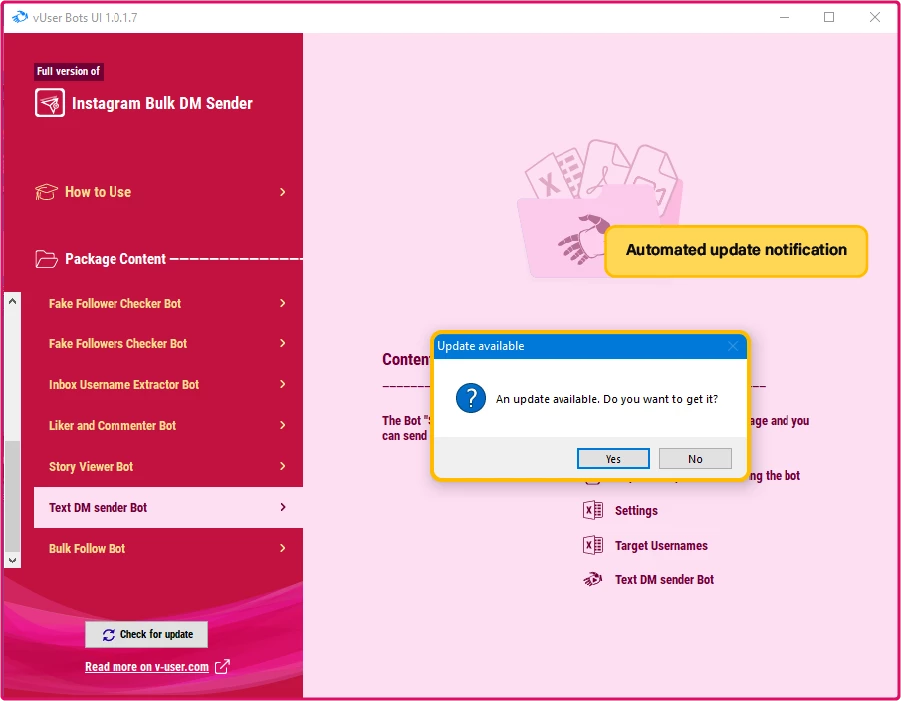The image size is (901, 701).
Task: Expand chevron for Story Viewer Bot
Action: [282, 466]
